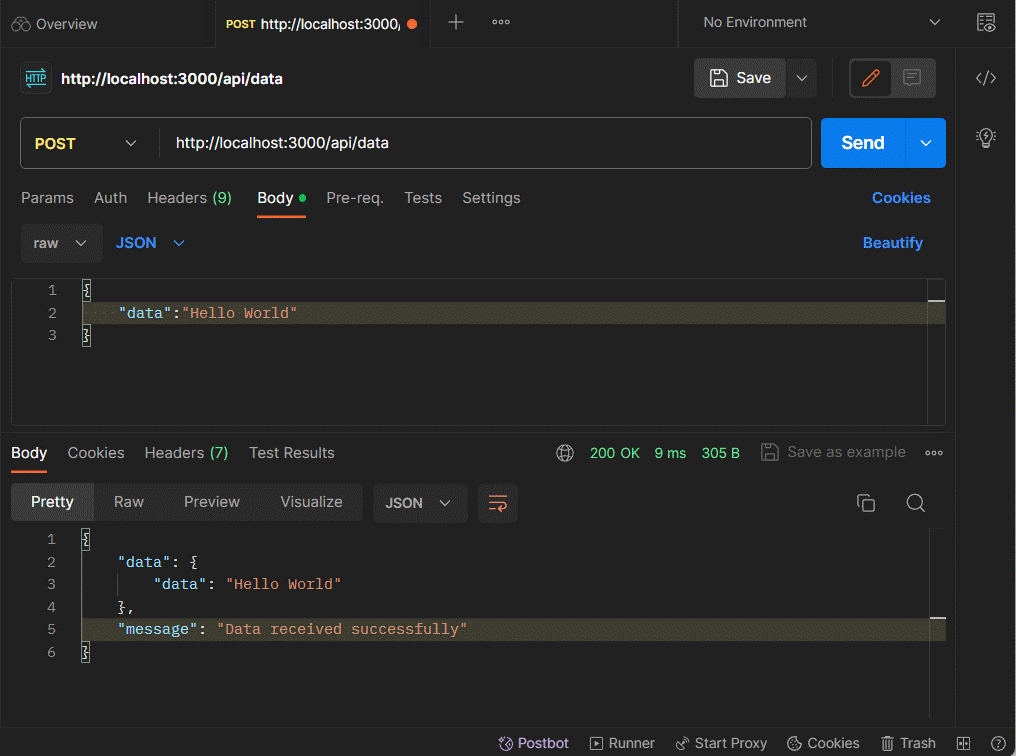Viewport: 1016px width, 756px height.
Task: Search the response with magnifier icon
Action: point(915,503)
